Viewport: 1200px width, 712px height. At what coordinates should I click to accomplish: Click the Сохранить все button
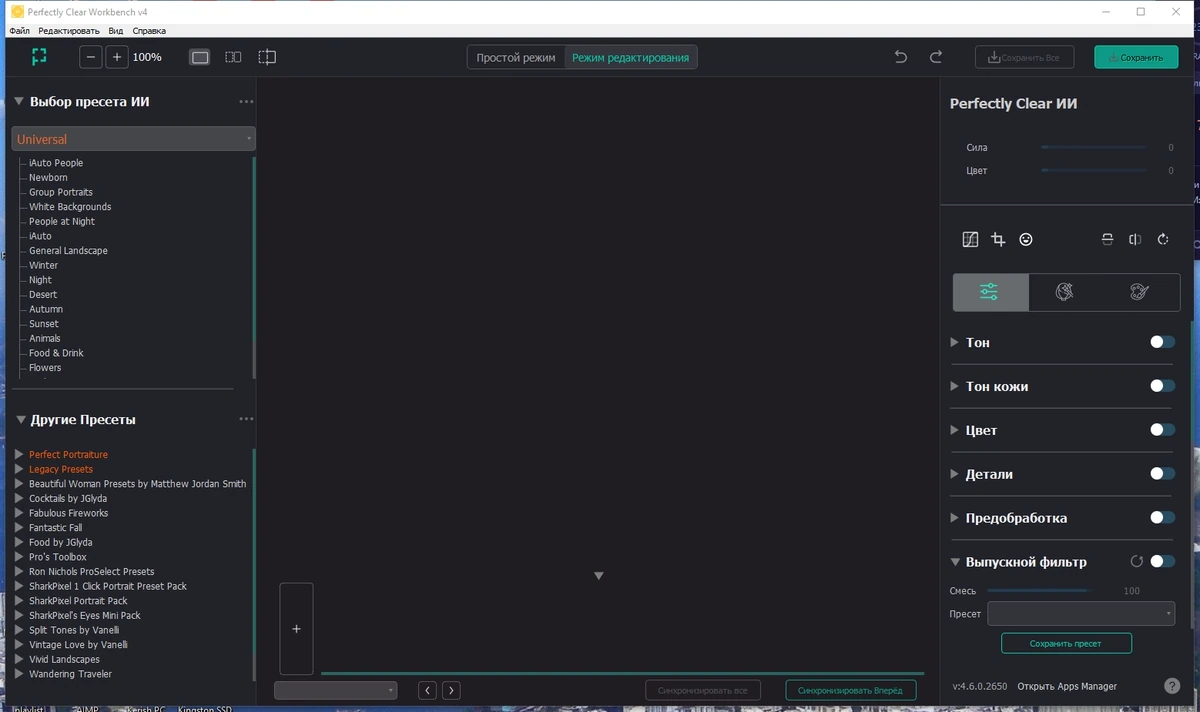[1024, 57]
